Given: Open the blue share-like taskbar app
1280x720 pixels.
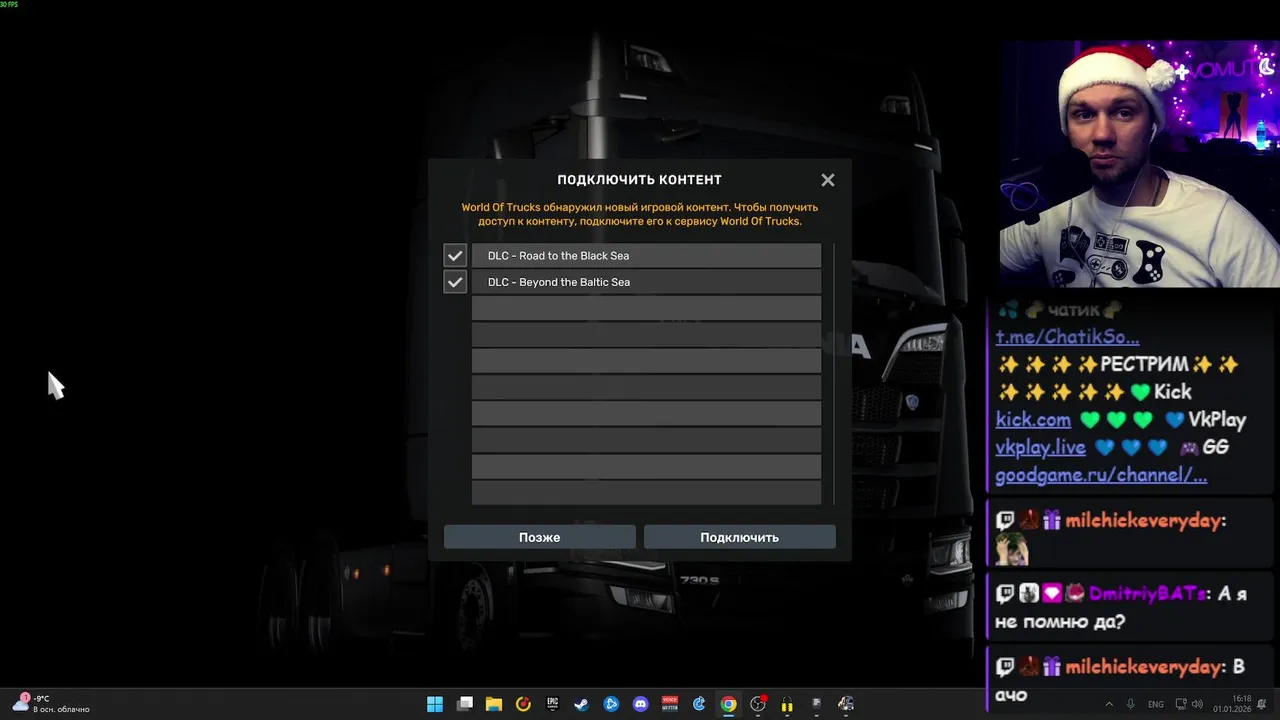Looking at the screenshot, I should click(x=611, y=704).
